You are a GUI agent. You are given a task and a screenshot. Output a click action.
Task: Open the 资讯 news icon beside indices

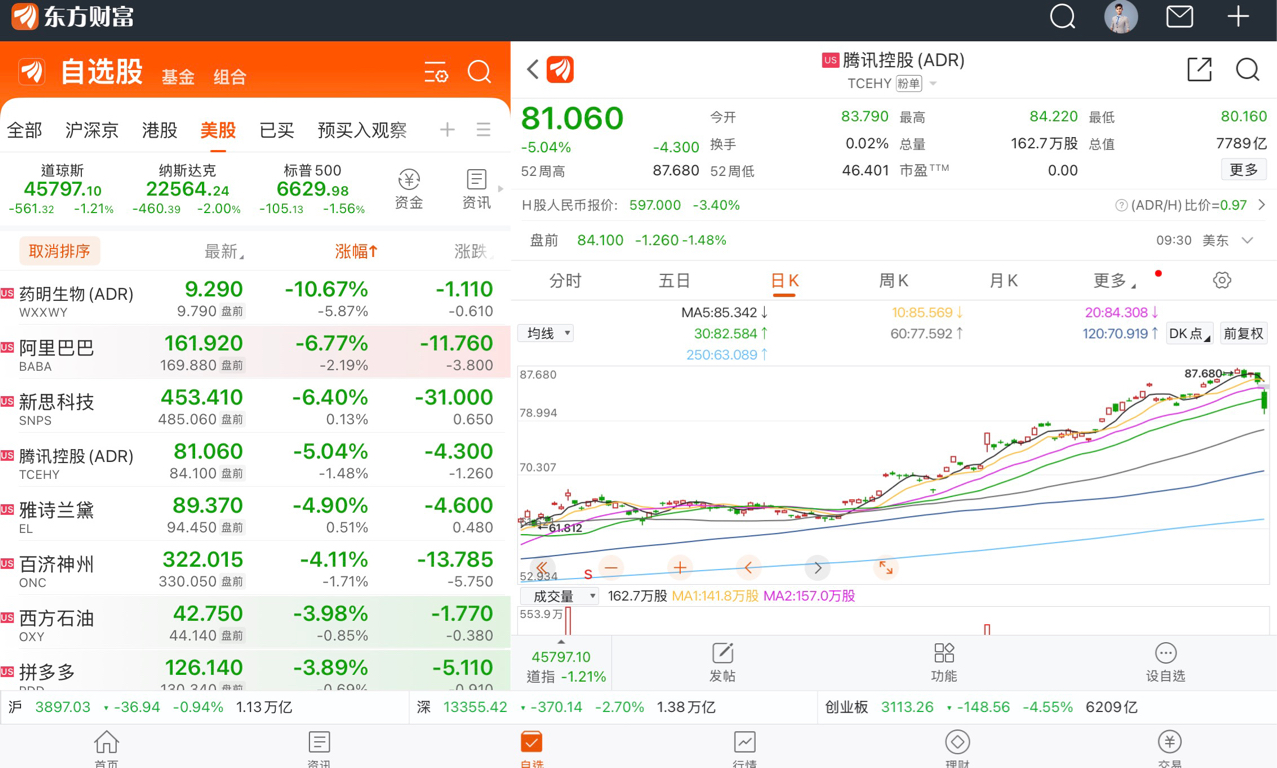476,189
